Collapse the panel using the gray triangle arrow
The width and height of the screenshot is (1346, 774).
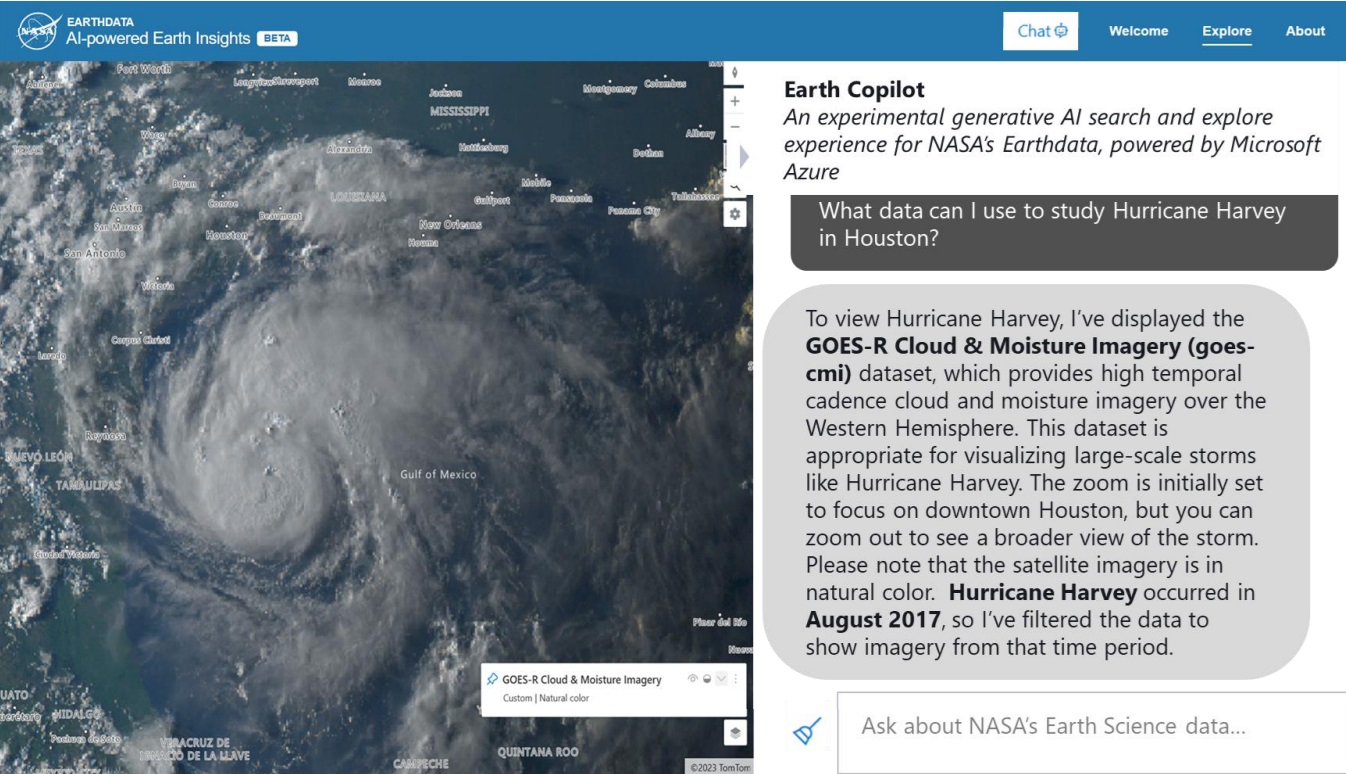pyautogui.click(x=743, y=157)
